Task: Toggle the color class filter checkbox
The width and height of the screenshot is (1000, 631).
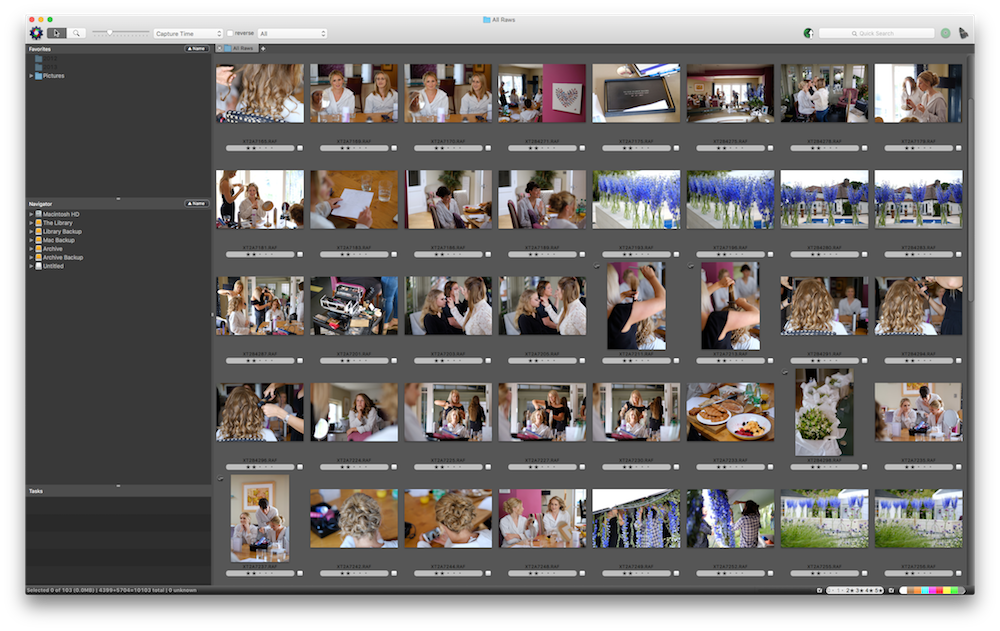Action: coord(892,591)
